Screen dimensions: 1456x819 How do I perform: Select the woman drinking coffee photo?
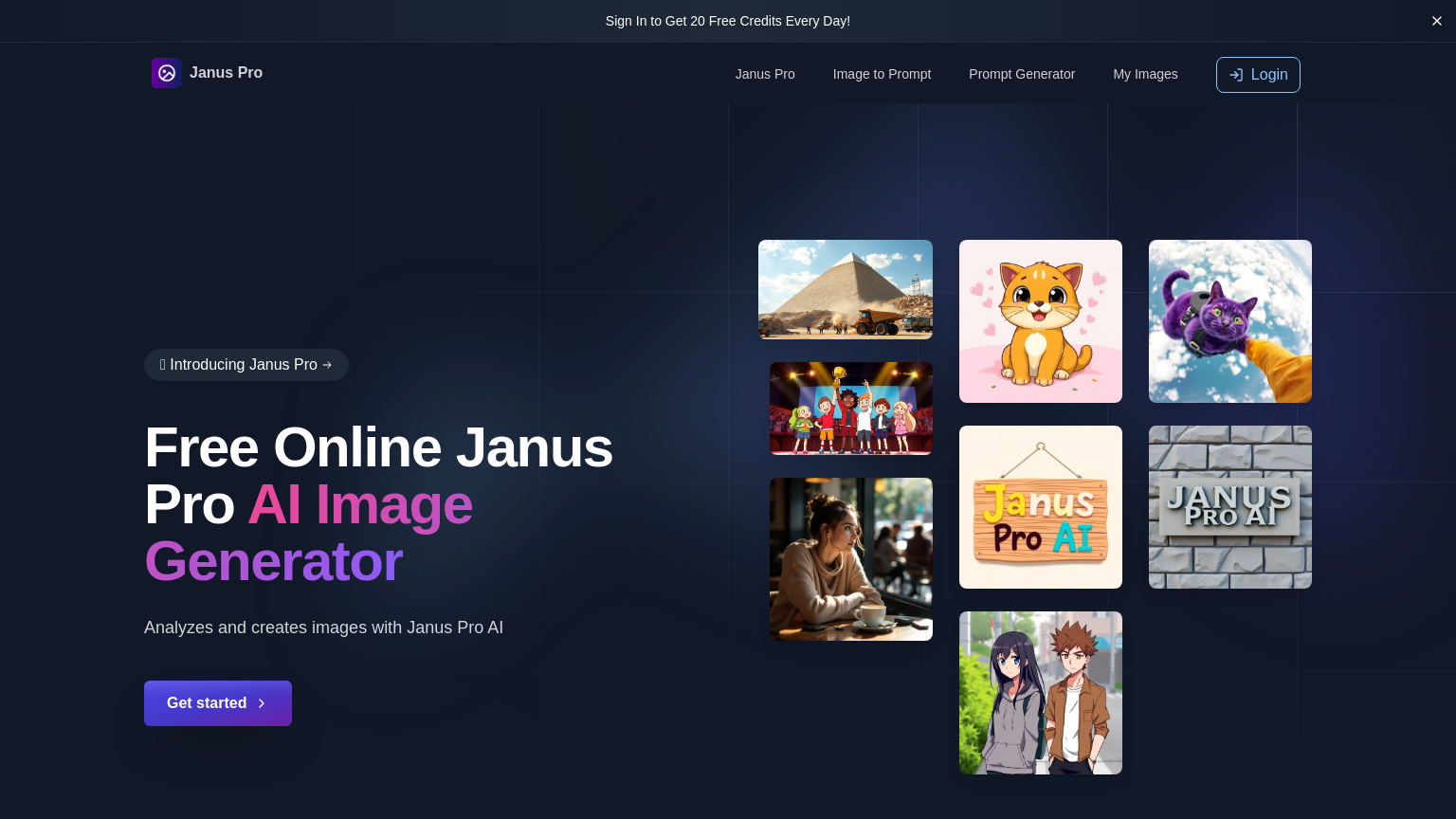point(850,558)
